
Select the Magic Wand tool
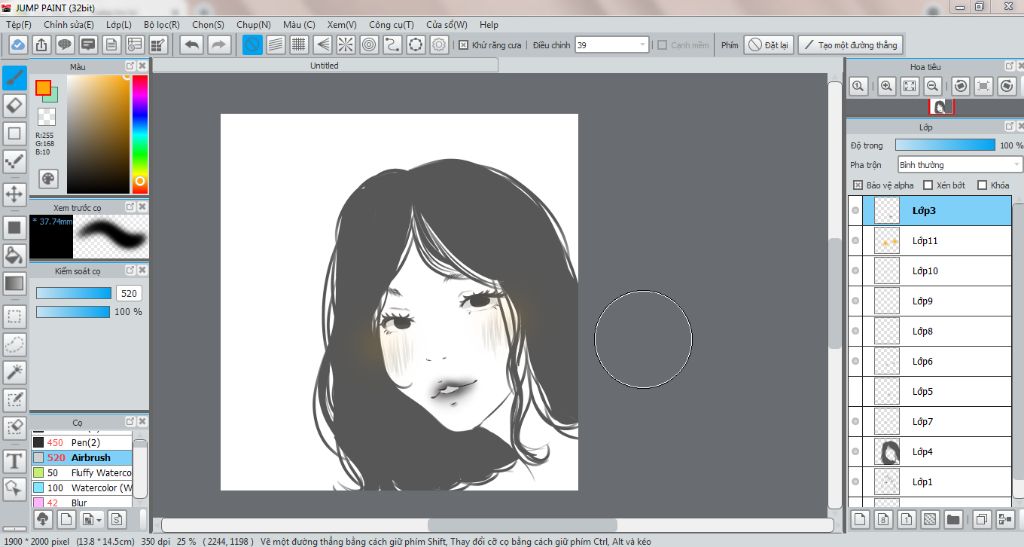click(x=14, y=372)
